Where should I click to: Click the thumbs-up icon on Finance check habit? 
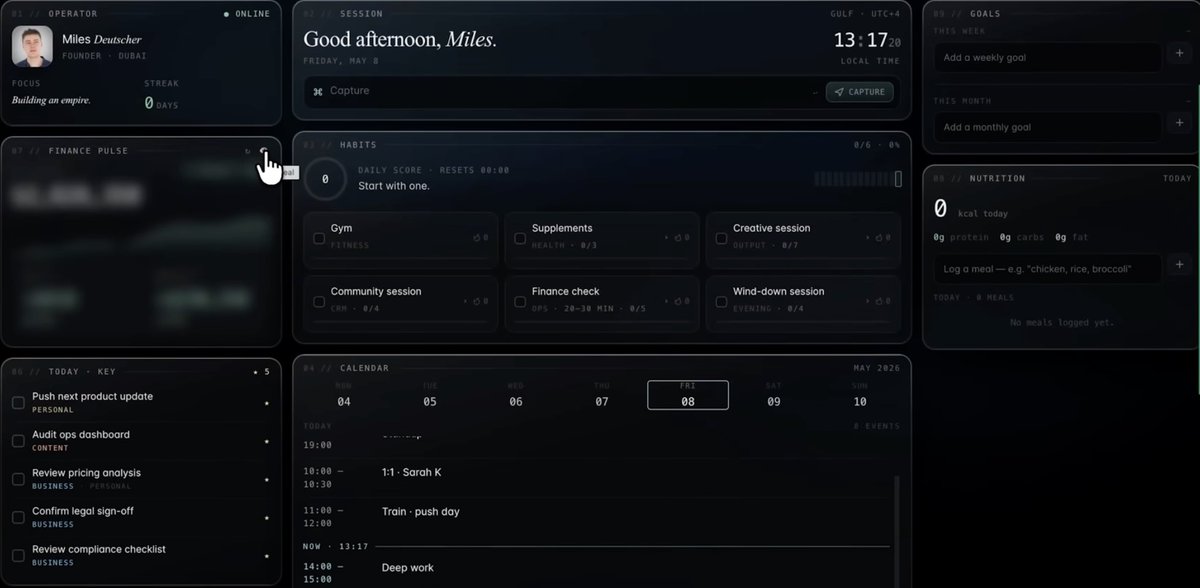678,301
